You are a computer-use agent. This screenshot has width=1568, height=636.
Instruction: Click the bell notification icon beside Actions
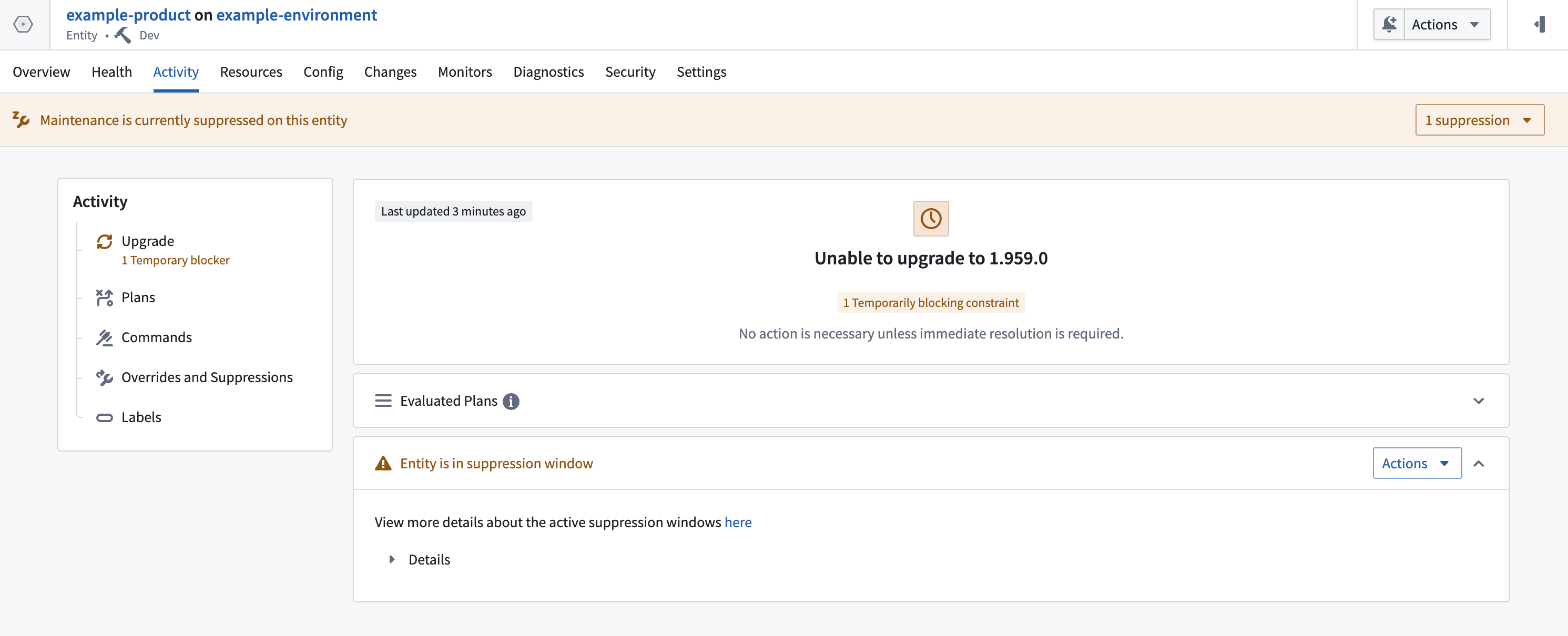(x=1389, y=24)
